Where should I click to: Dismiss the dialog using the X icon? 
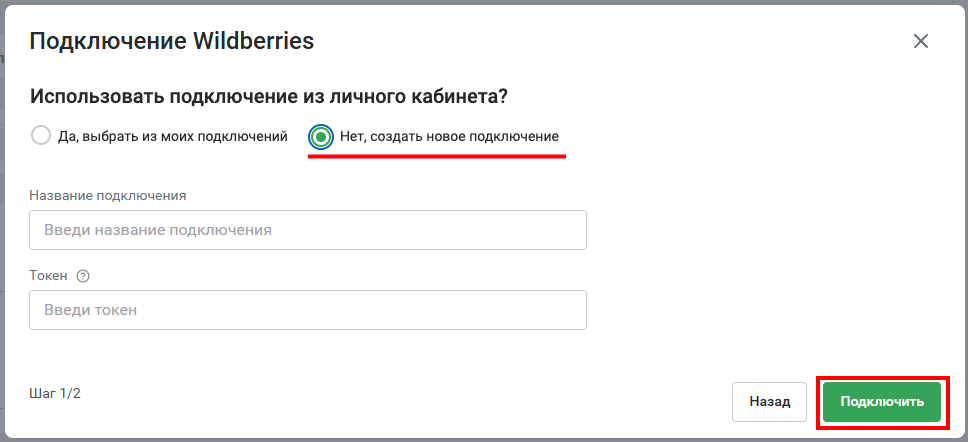click(x=920, y=41)
